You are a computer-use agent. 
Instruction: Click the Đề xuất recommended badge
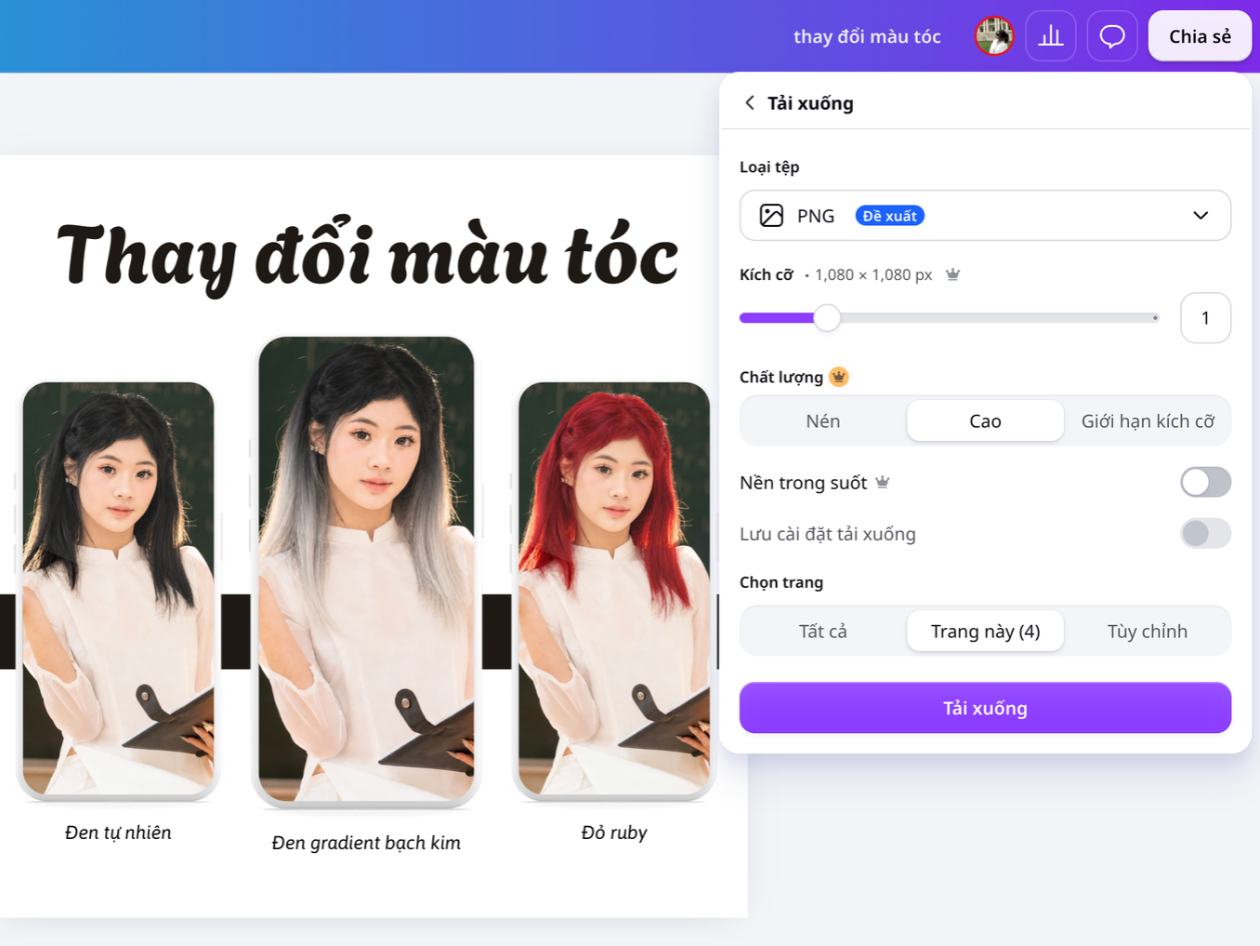pos(890,215)
